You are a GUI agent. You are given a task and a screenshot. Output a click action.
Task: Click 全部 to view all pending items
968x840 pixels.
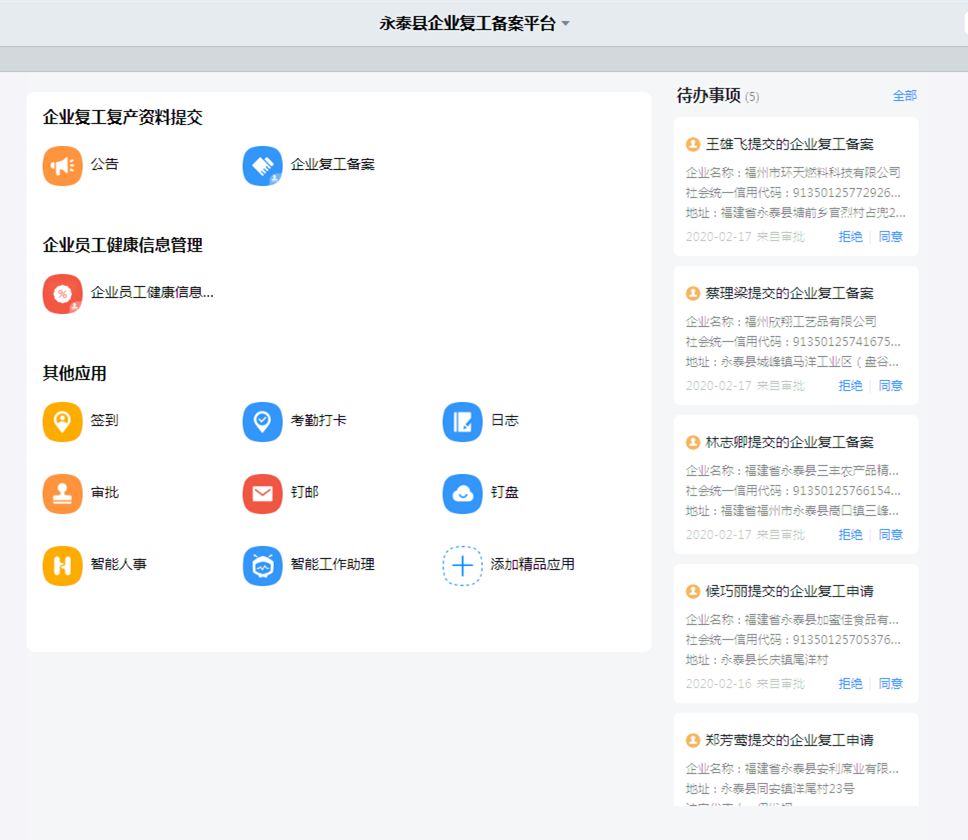click(x=904, y=96)
